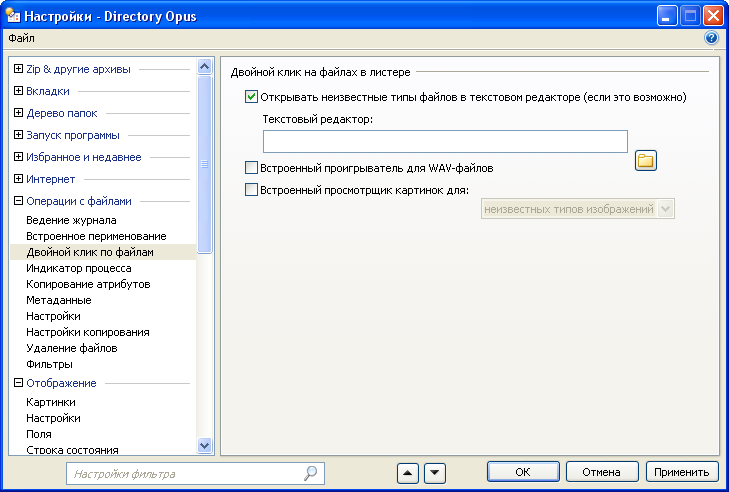The width and height of the screenshot is (729, 492).
Task: Click Операции с файлами heading text
Action: coord(79,201)
